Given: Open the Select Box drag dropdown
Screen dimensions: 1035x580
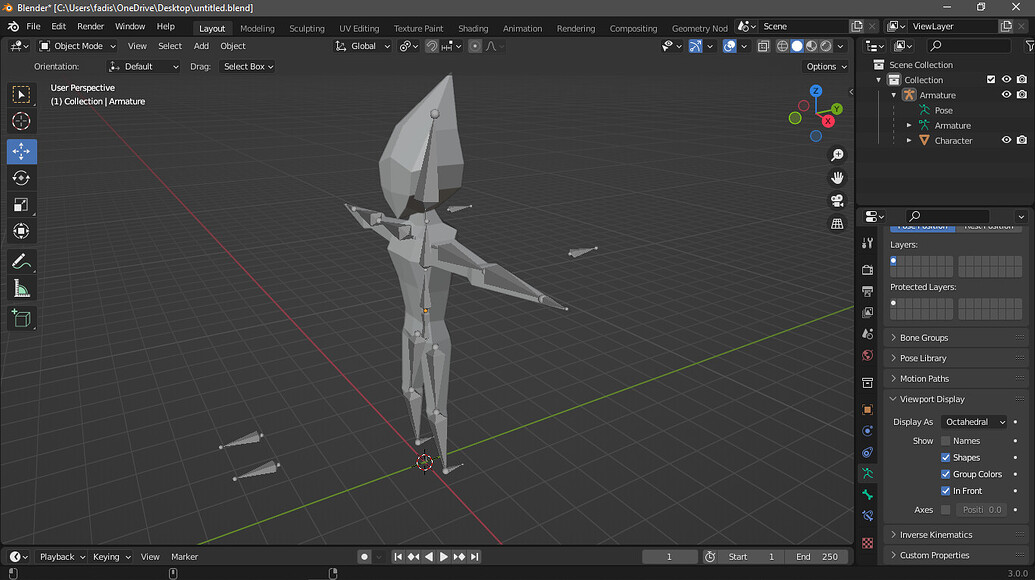Looking at the screenshot, I should pyautogui.click(x=248, y=67).
